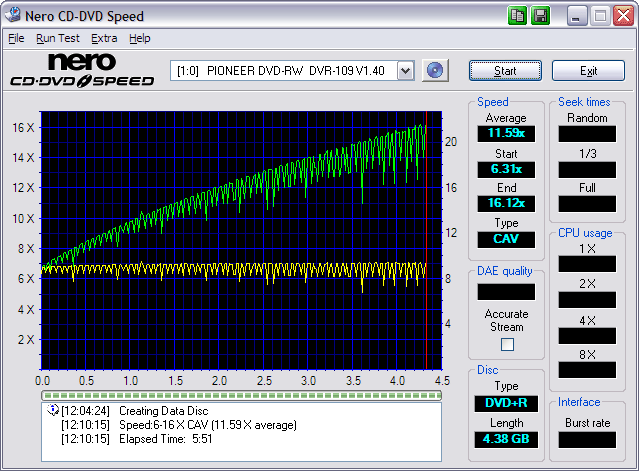Open the File menu

click(16, 38)
